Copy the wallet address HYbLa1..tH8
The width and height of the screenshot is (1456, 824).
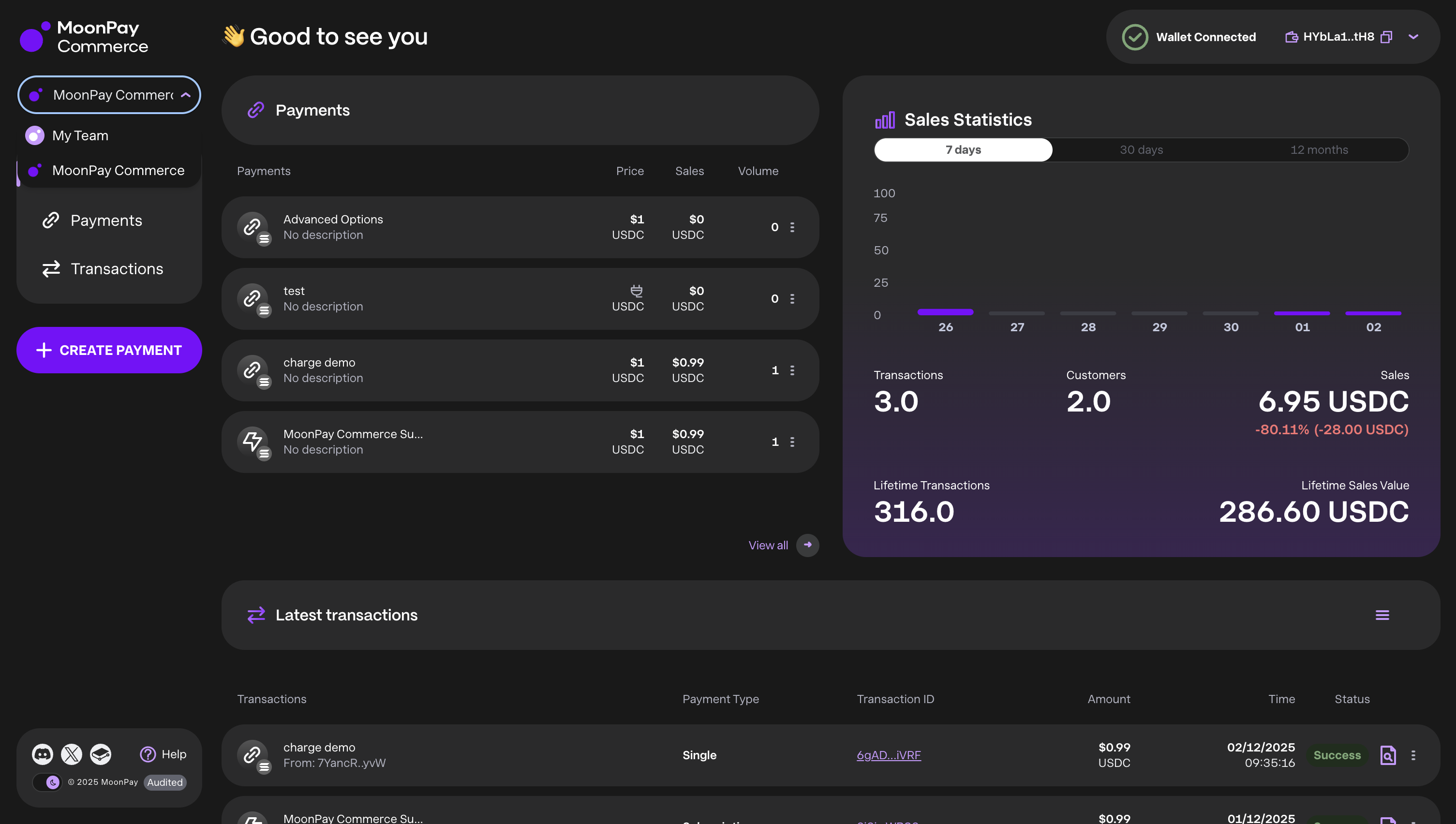(1386, 37)
